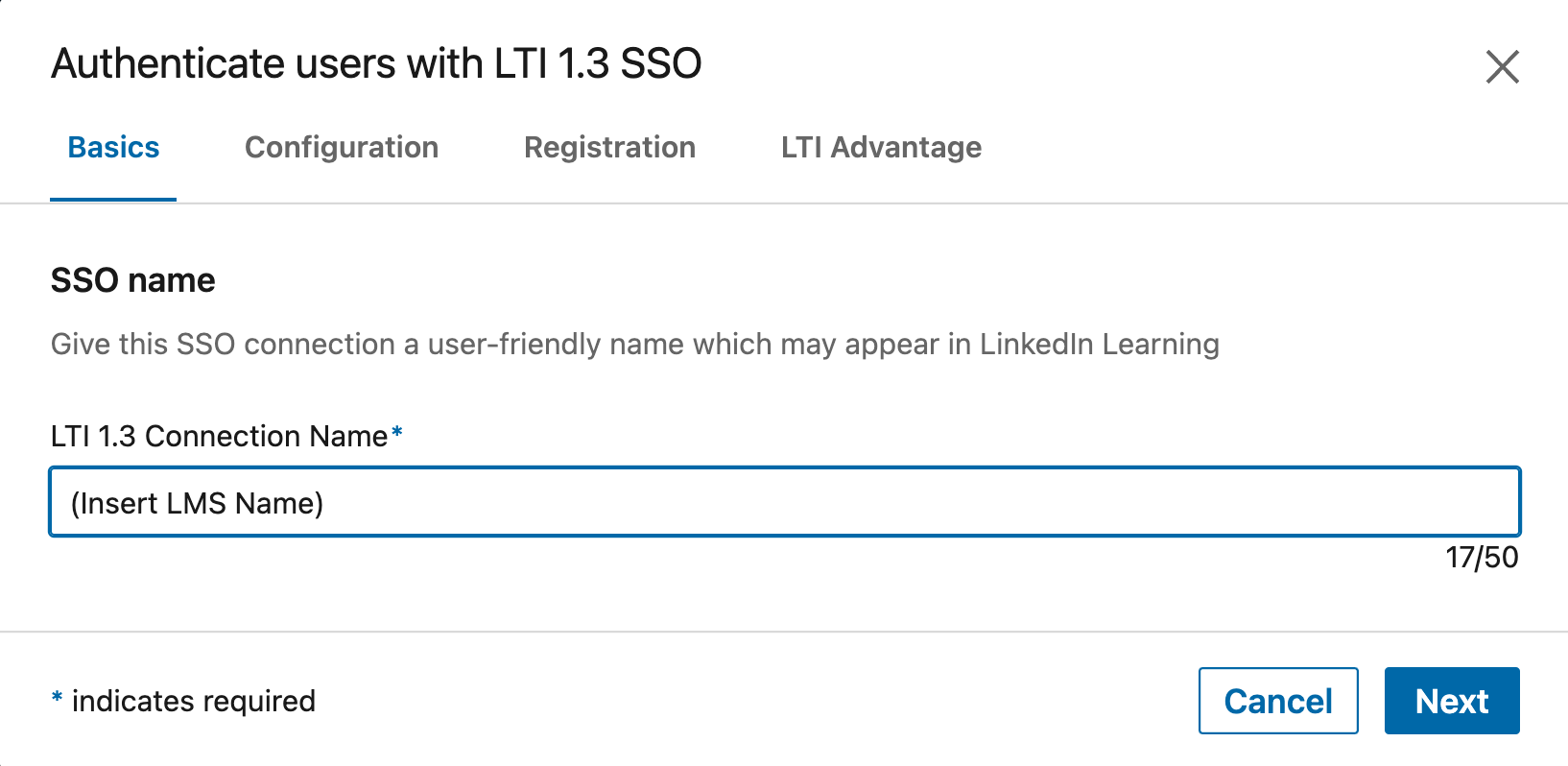This screenshot has height=766, width=1568.
Task: Switch to the Configuration tab
Action: click(342, 148)
